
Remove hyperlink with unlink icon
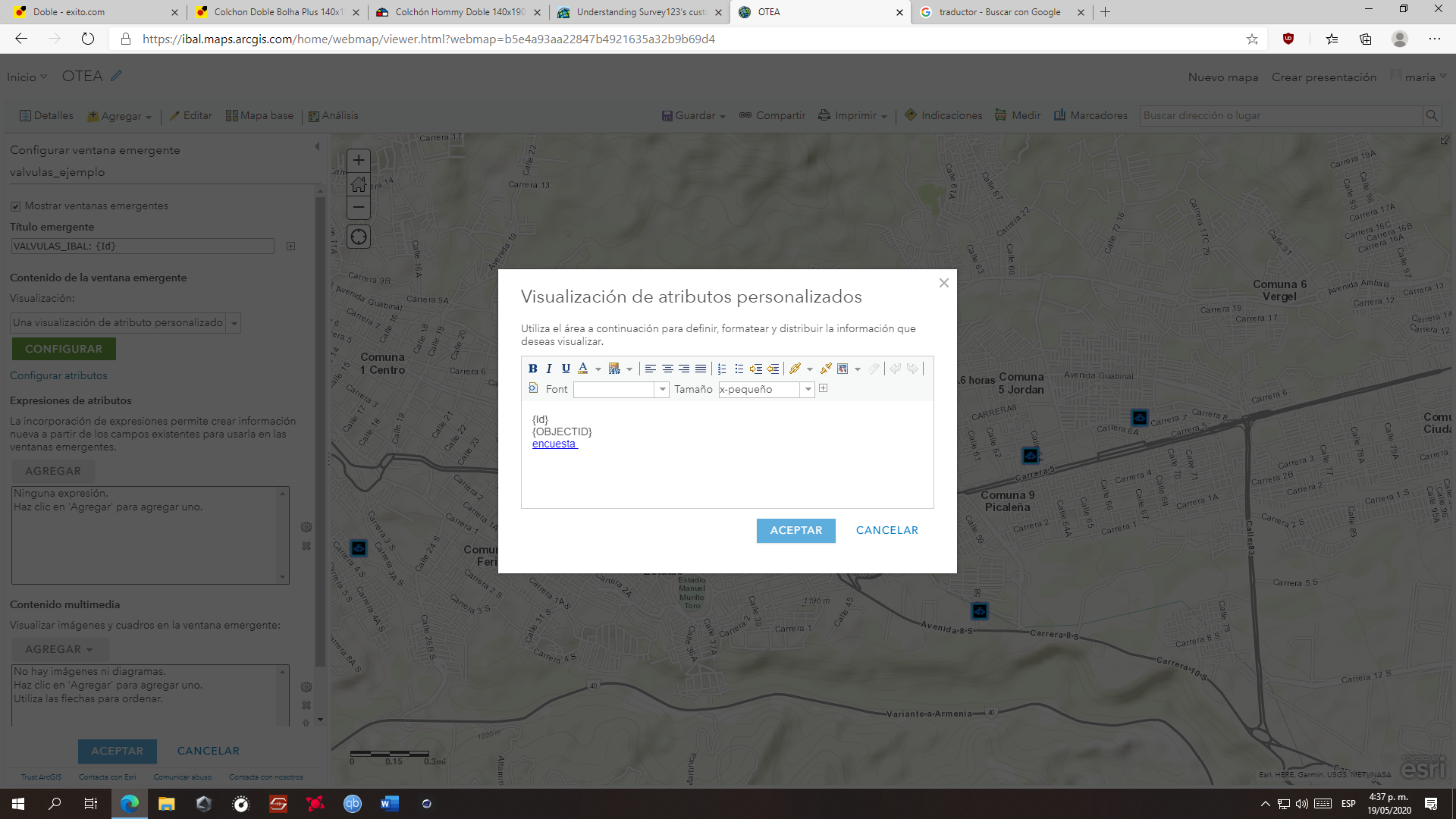pyautogui.click(x=826, y=369)
